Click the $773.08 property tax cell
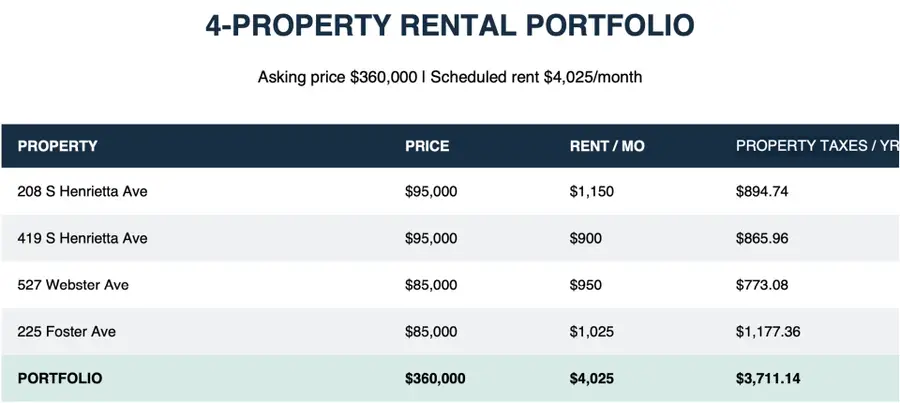 (762, 285)
